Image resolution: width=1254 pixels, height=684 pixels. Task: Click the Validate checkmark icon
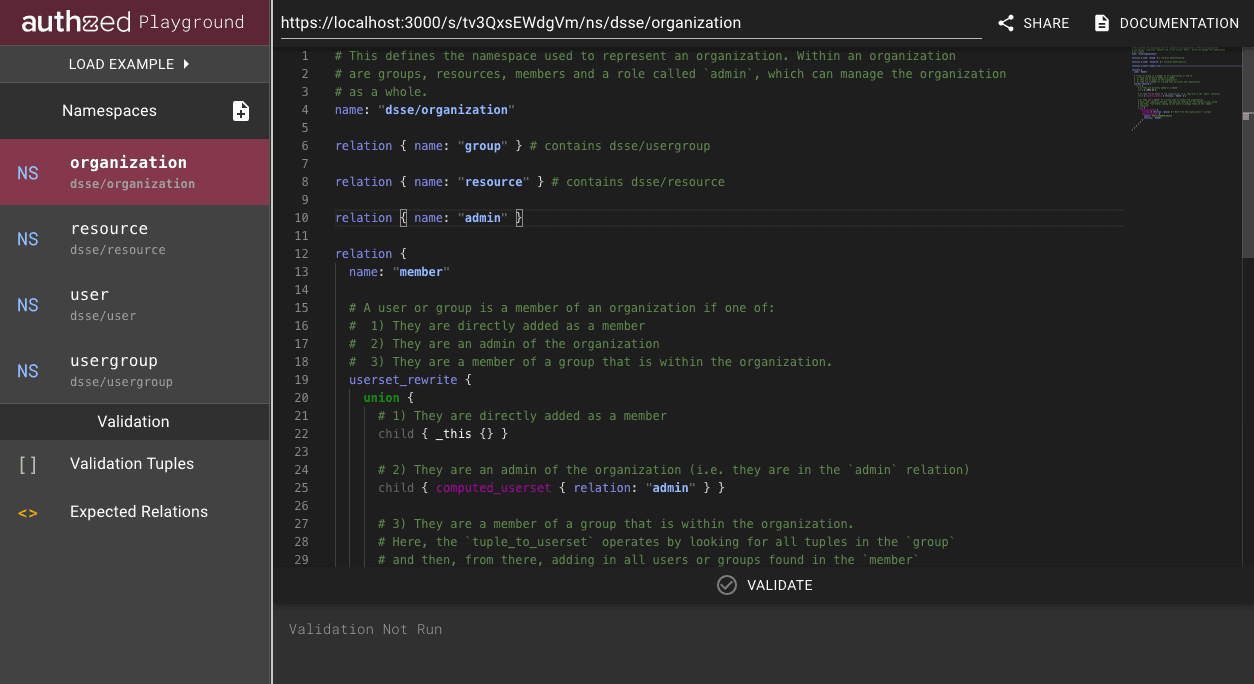pyautogui.click(x=727, y=585)
